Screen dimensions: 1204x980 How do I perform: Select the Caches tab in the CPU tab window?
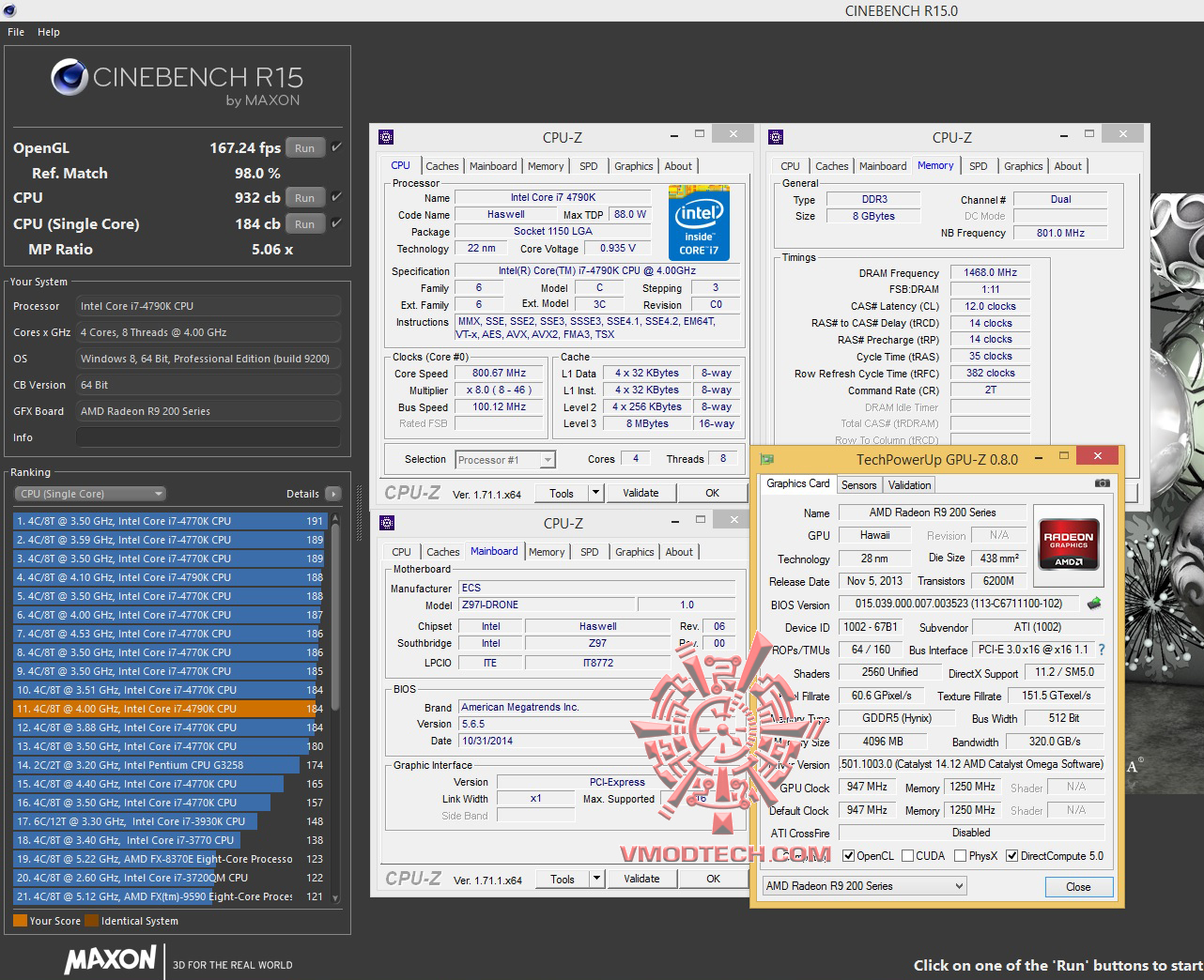click(442, 166)
